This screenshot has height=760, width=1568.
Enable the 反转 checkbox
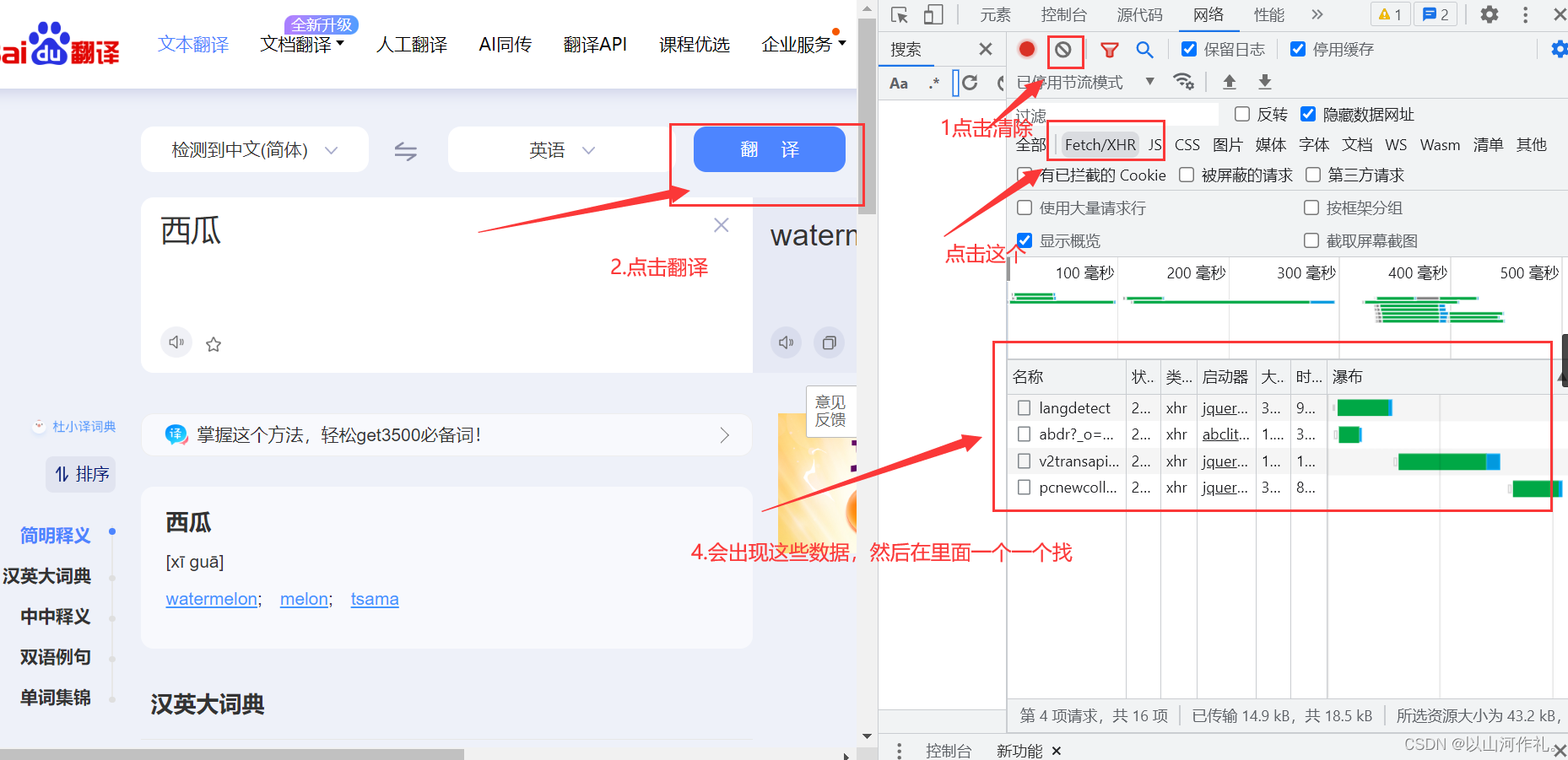[1242, 114]
